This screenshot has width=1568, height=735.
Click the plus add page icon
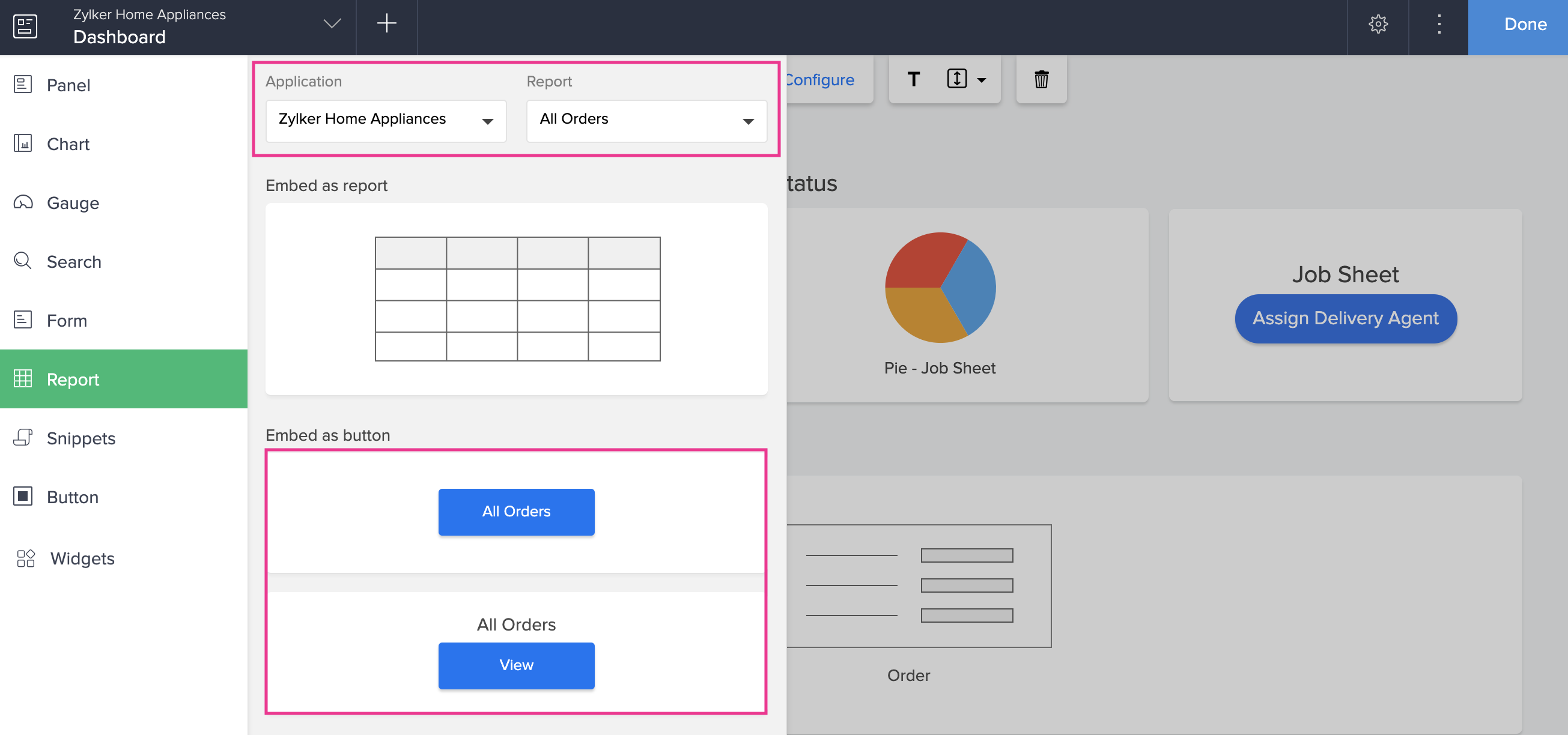pos(386,25)
